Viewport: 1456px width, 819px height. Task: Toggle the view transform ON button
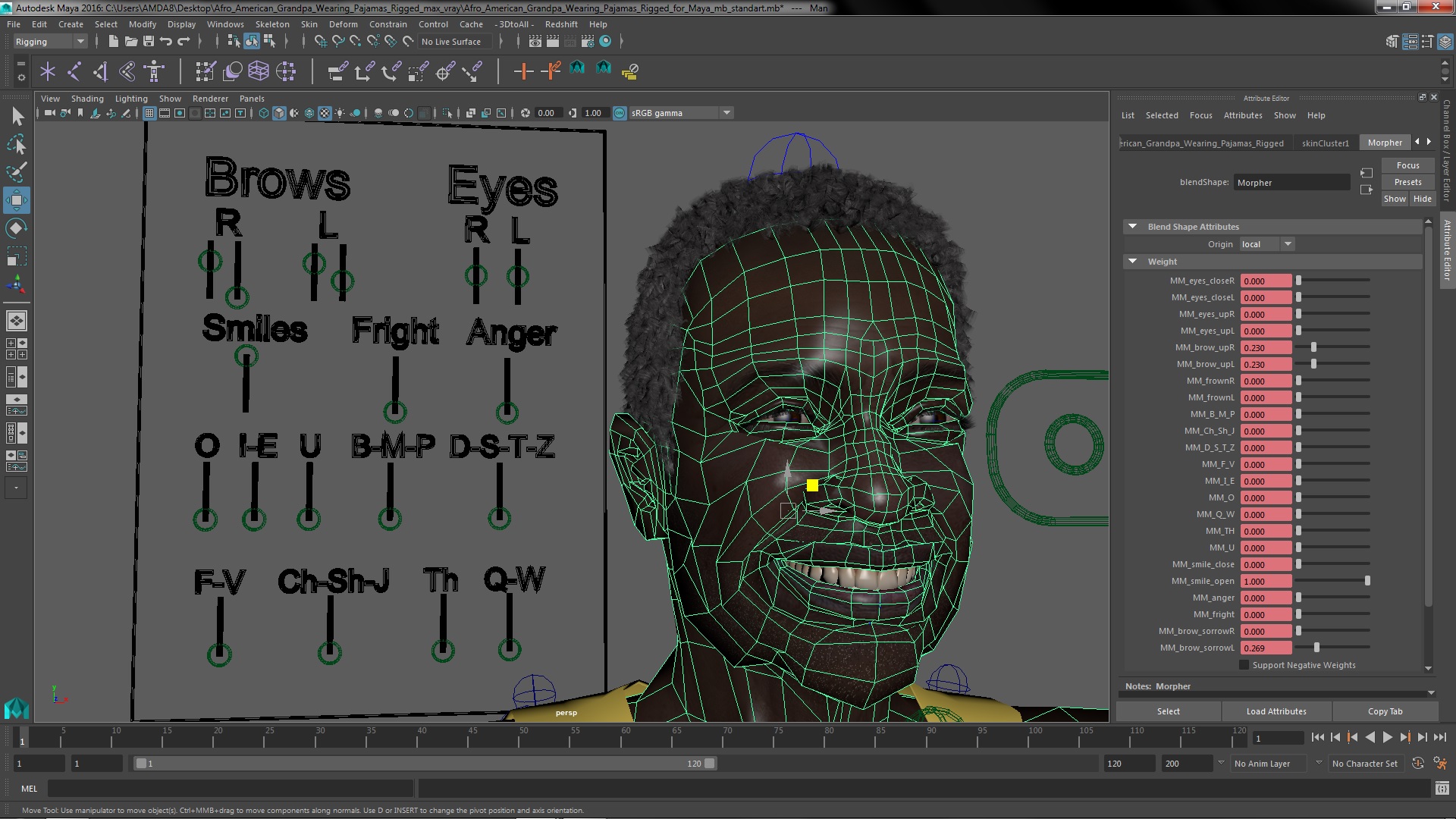coord(620,113)
